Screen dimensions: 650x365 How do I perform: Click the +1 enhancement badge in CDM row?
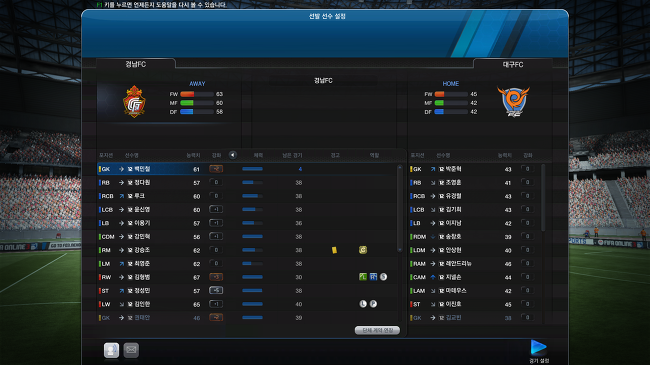(x=216, y=236)
